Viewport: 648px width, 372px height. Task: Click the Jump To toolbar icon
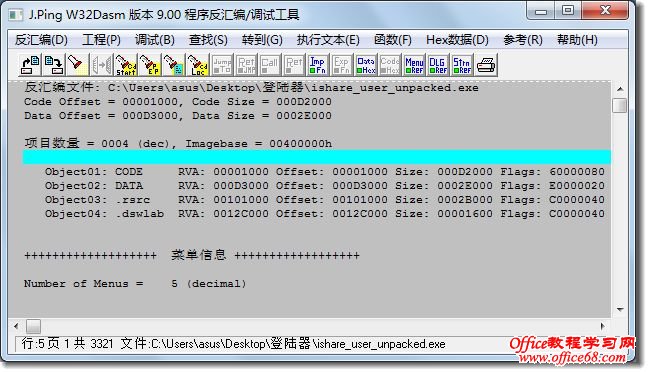pyautogui.click(x=222, y=65)
